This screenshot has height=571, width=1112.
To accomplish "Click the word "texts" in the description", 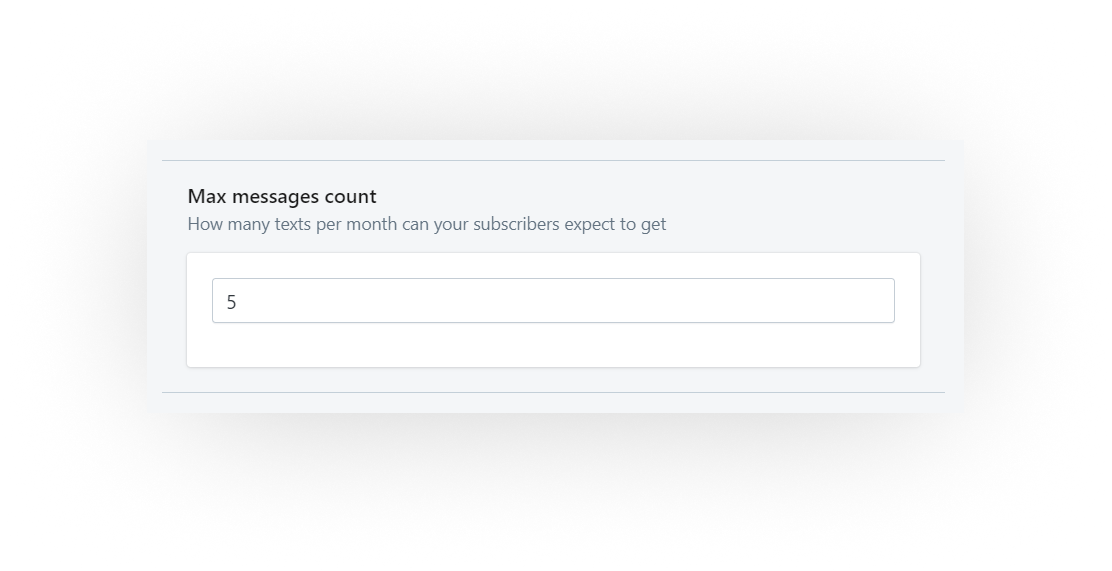I will click(x=293, y=224).
